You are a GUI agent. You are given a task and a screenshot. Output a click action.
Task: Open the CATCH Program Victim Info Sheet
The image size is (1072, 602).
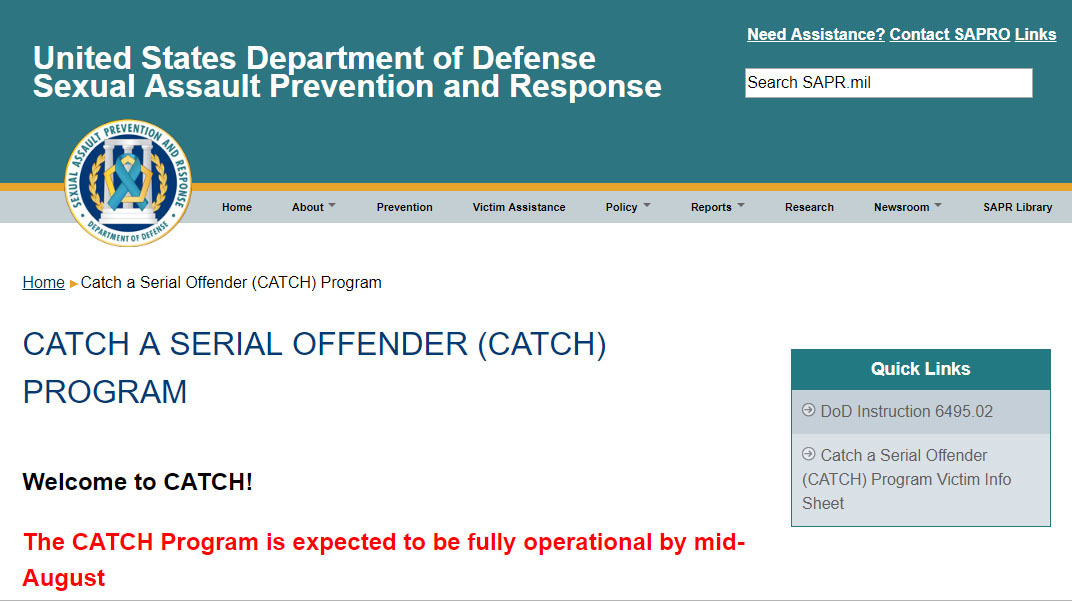click(x=906, y=479)
